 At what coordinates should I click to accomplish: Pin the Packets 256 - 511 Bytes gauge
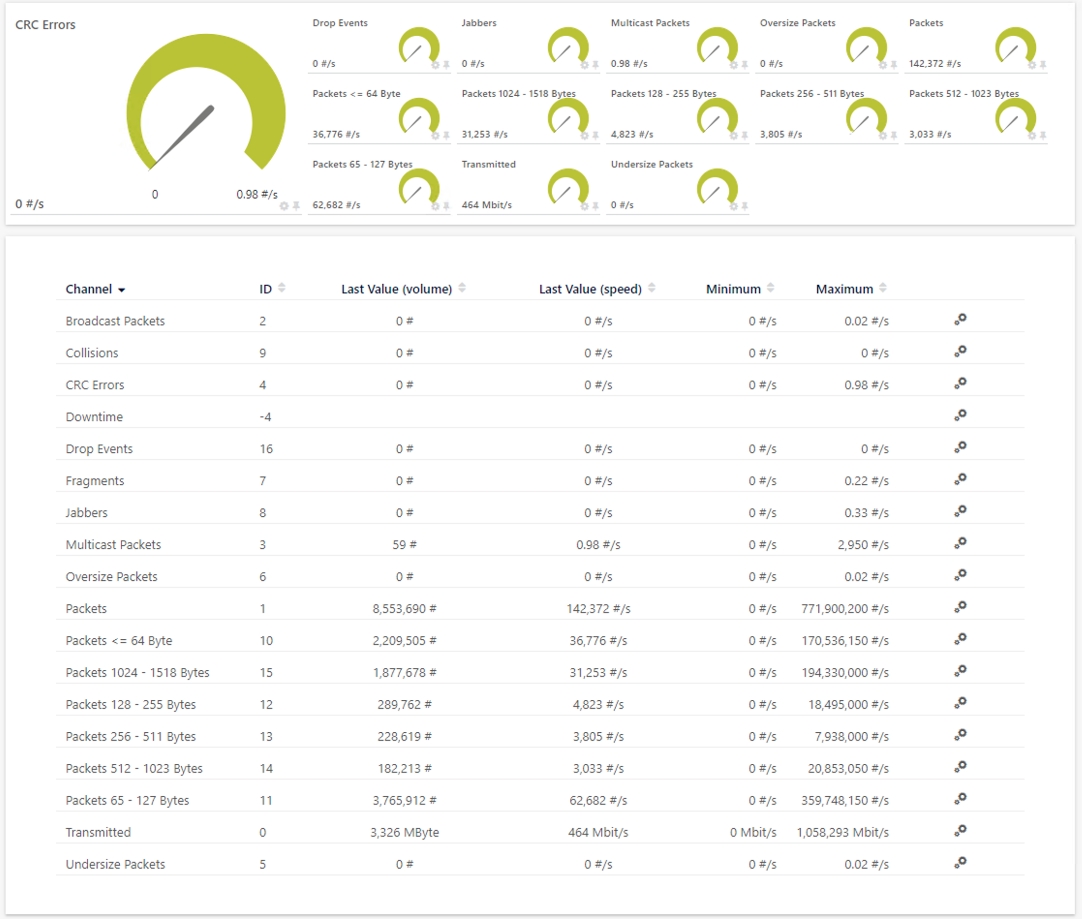(x=893, y=136)
